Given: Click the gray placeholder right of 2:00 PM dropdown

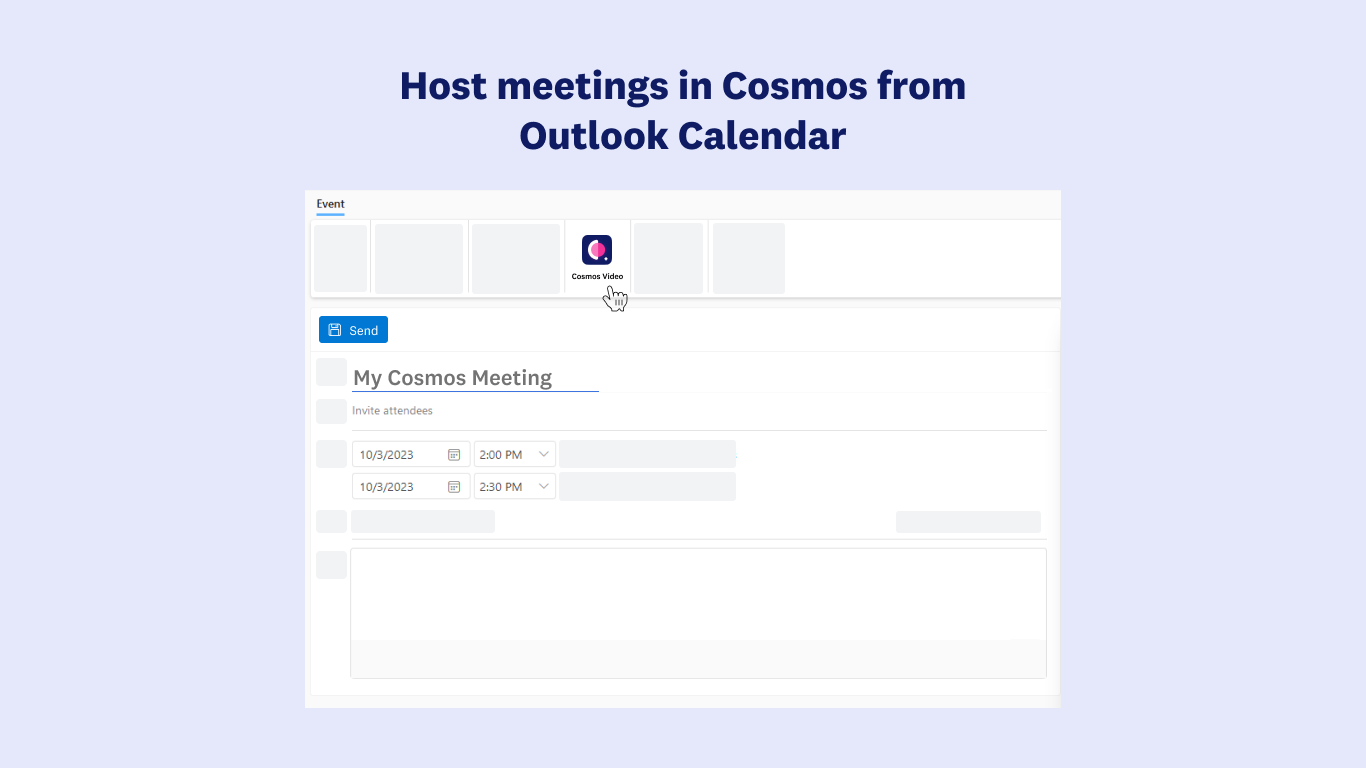Looking at the screenshot, I should point(647,454).
